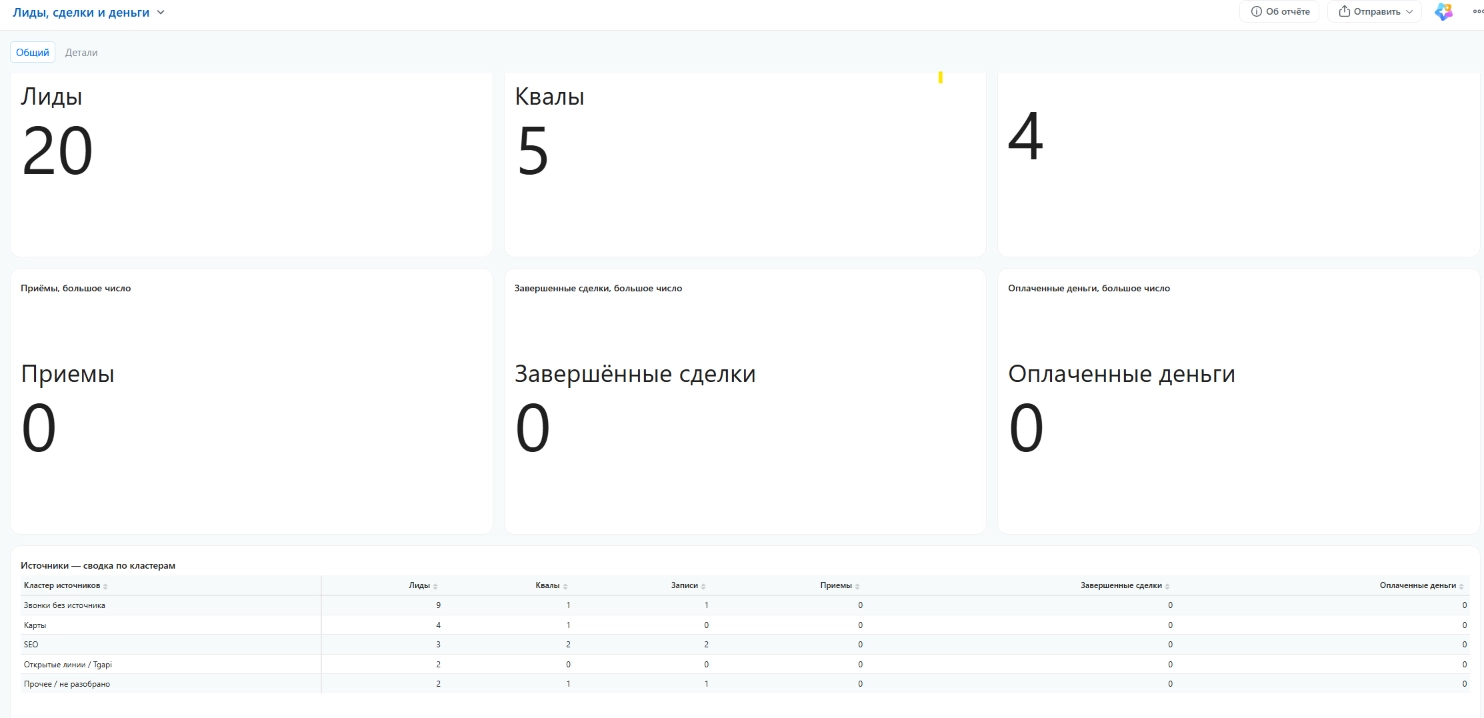Select the Карты row label
The height and width of the screenshot is (718, 1484).
(x=36, y=625)
